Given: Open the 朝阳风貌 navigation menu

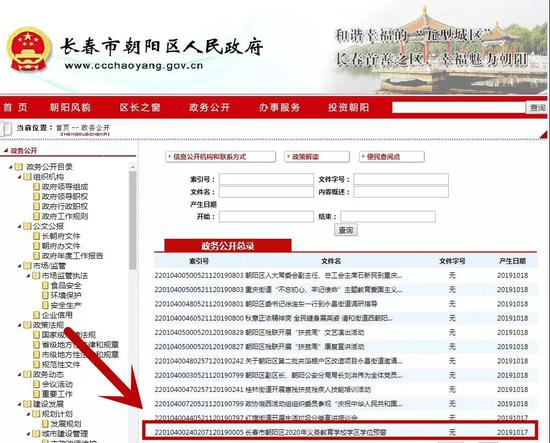Looking at the screenshot, I should click(70, 107).
